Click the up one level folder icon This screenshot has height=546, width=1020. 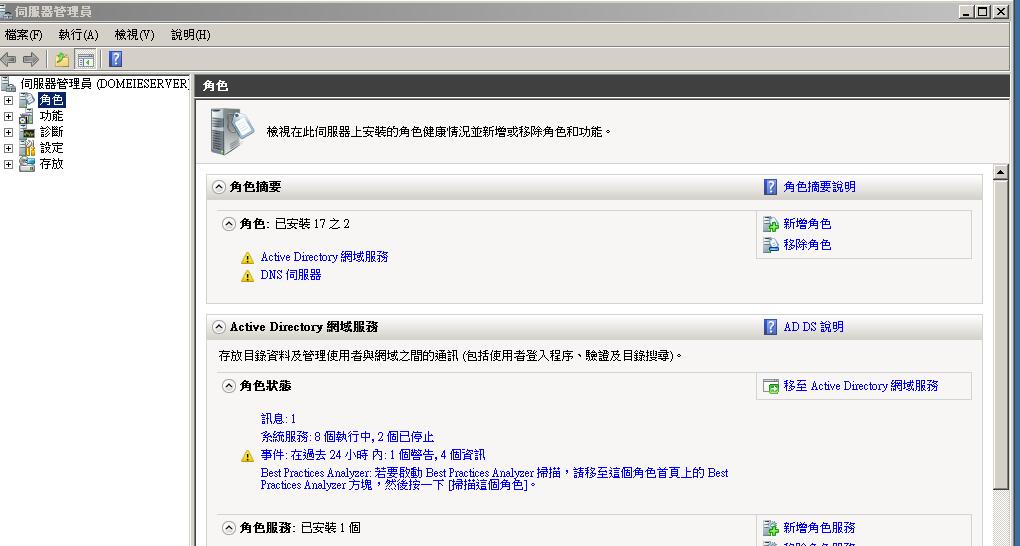(x=62, y=59)
